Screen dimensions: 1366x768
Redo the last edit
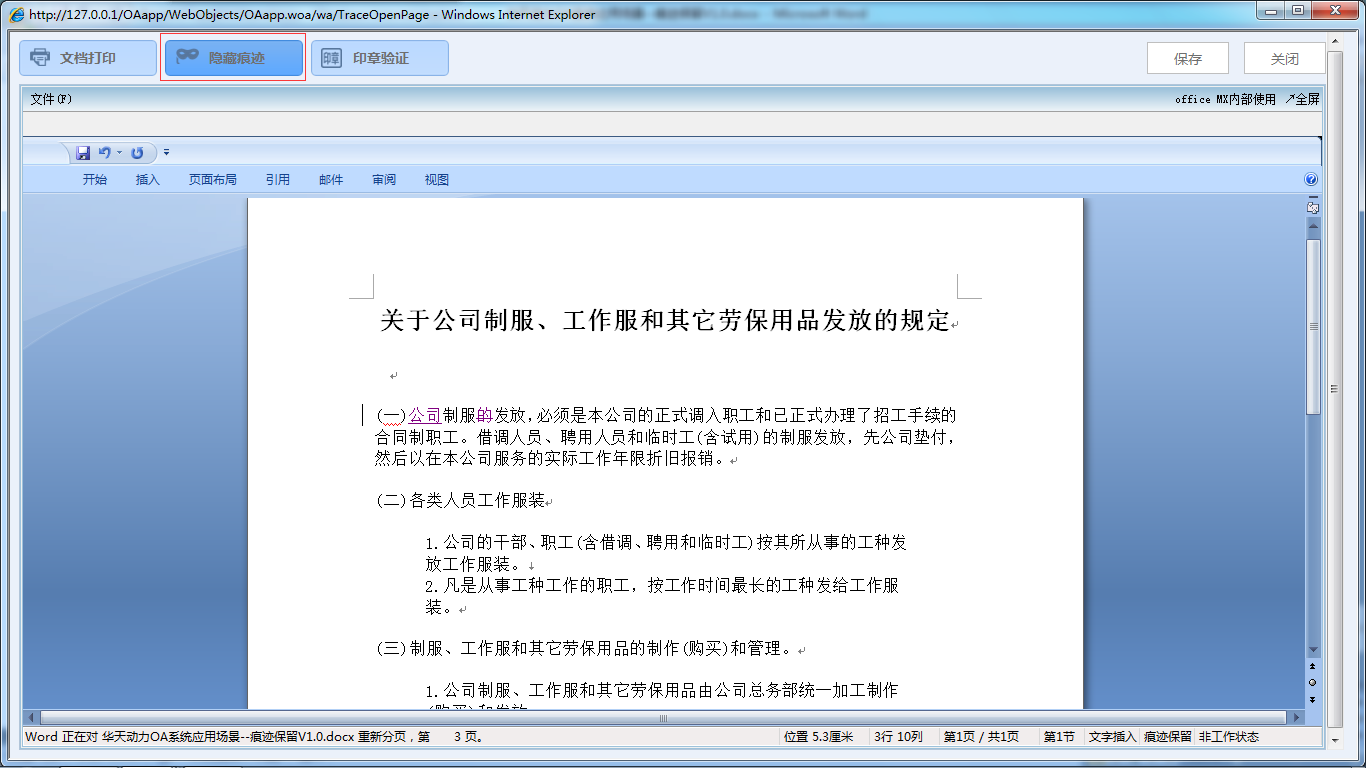click(x=138, y=152)
